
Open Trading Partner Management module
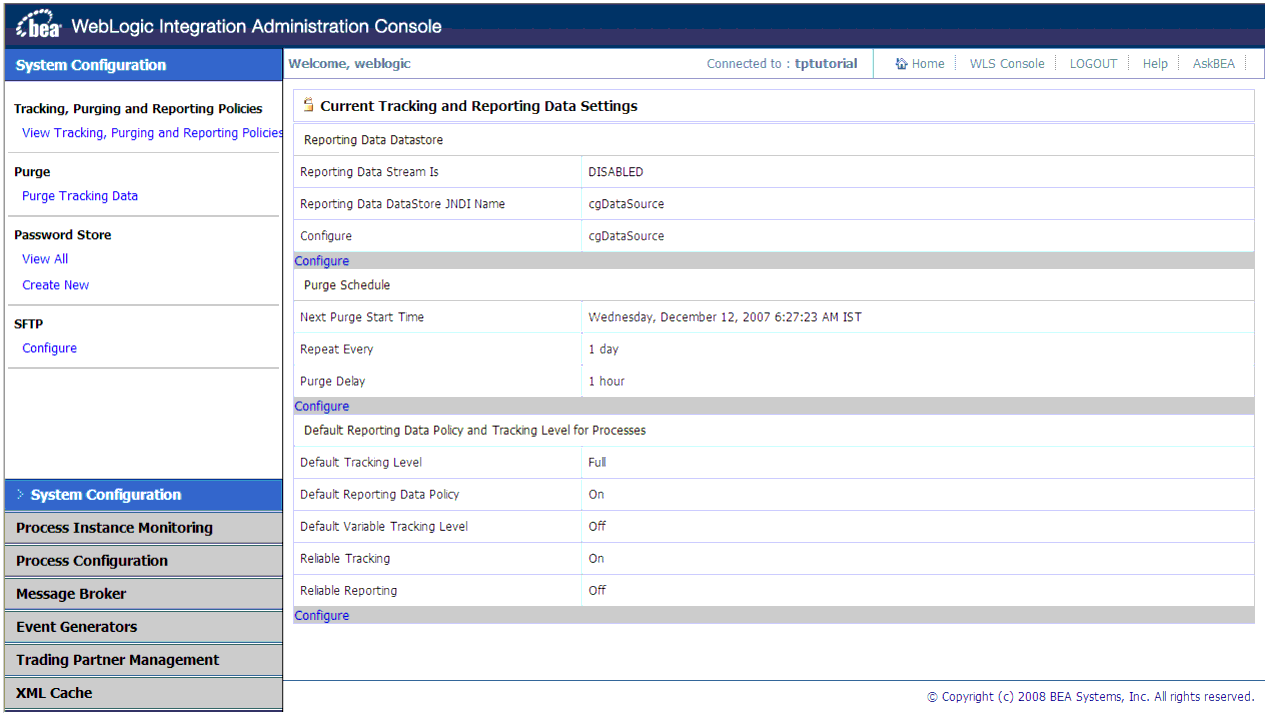[144, 660]
